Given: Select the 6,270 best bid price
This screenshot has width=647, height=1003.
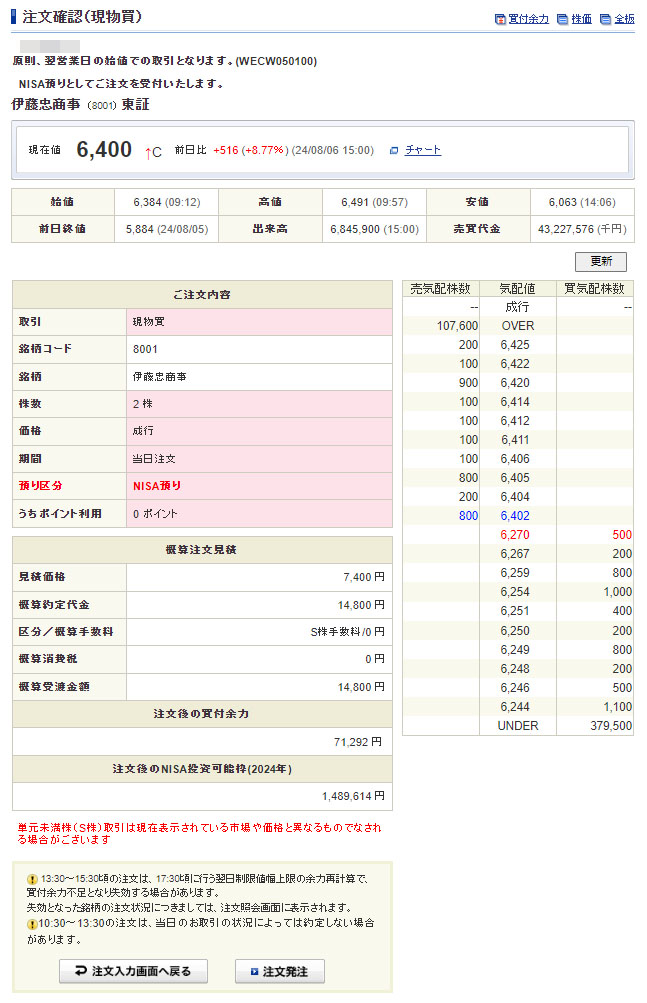Looking at the screenshot, I should tap(517, 535).
